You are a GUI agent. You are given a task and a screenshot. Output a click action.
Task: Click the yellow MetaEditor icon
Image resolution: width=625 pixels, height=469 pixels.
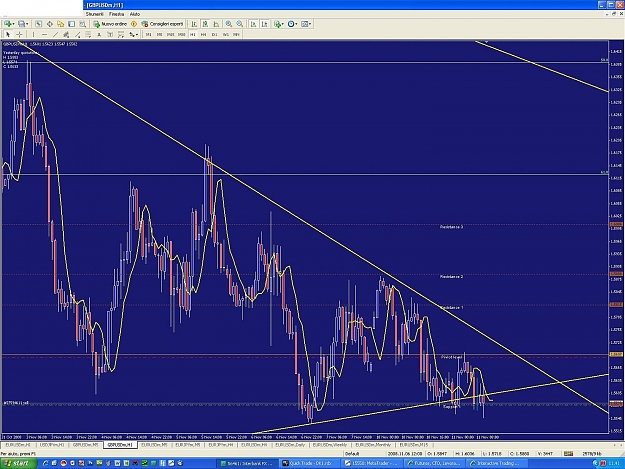click(x=134, y=24)
